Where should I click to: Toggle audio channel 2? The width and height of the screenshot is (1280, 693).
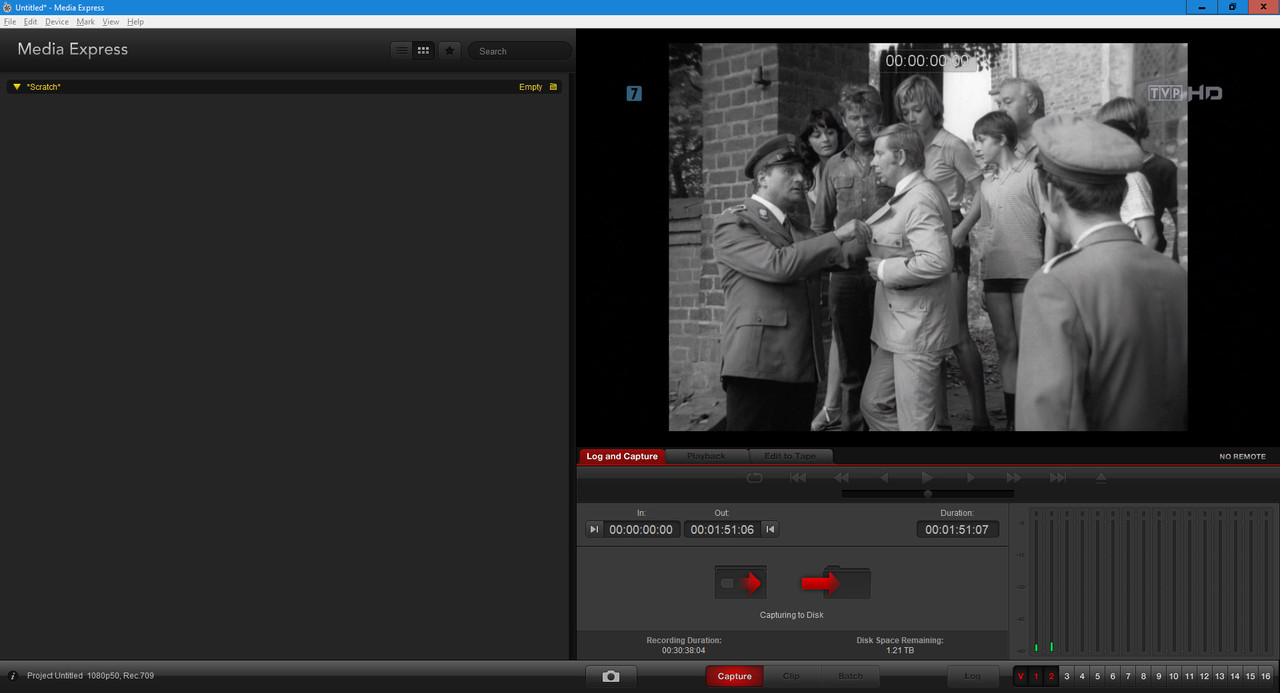click(x=1051, y=676)
